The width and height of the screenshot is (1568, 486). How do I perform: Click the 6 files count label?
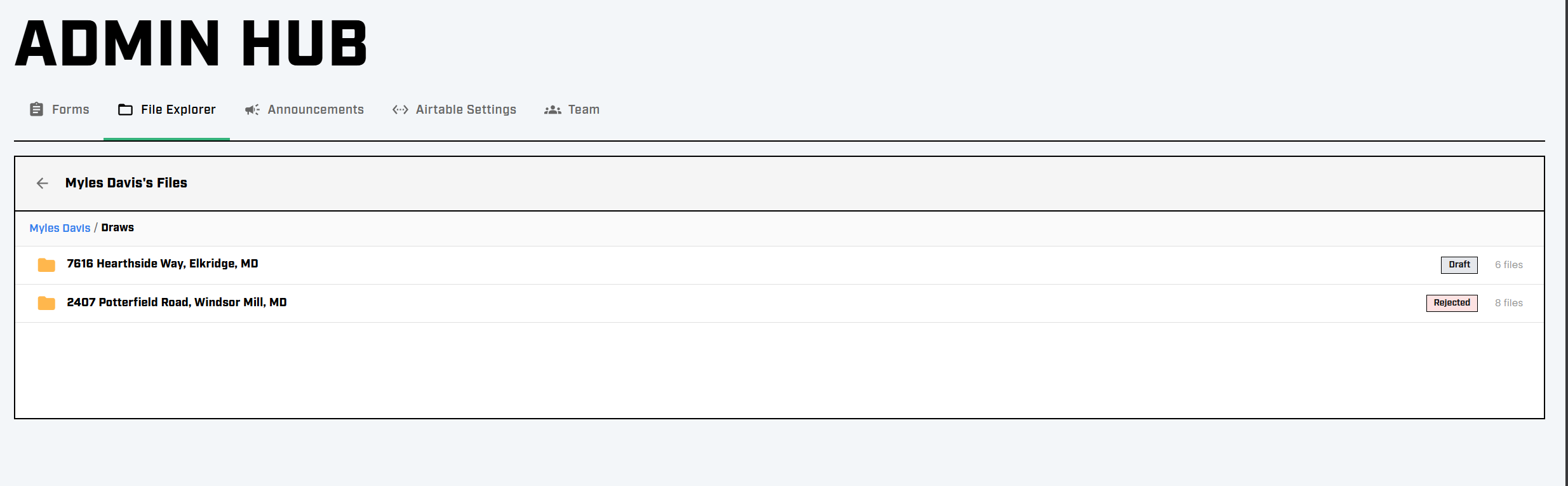(x=1508, y=265)
